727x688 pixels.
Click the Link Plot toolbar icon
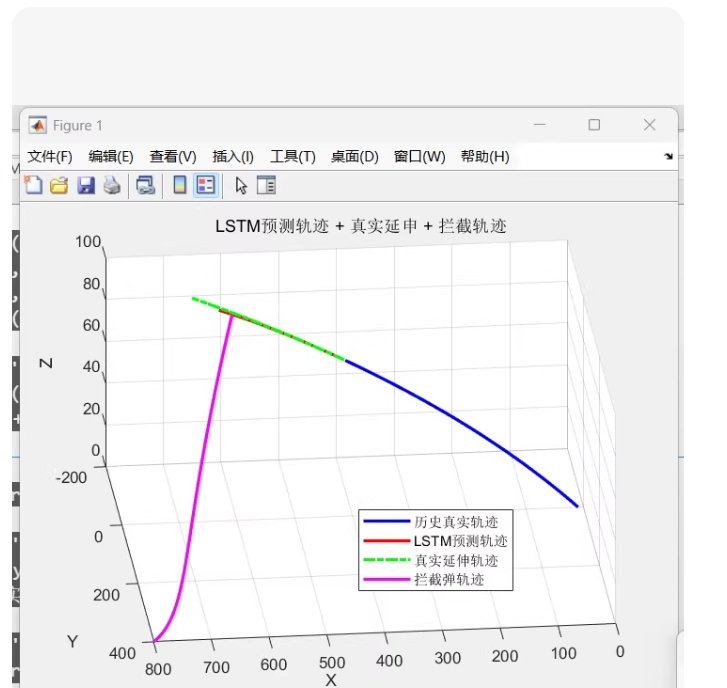pos(145,185)
